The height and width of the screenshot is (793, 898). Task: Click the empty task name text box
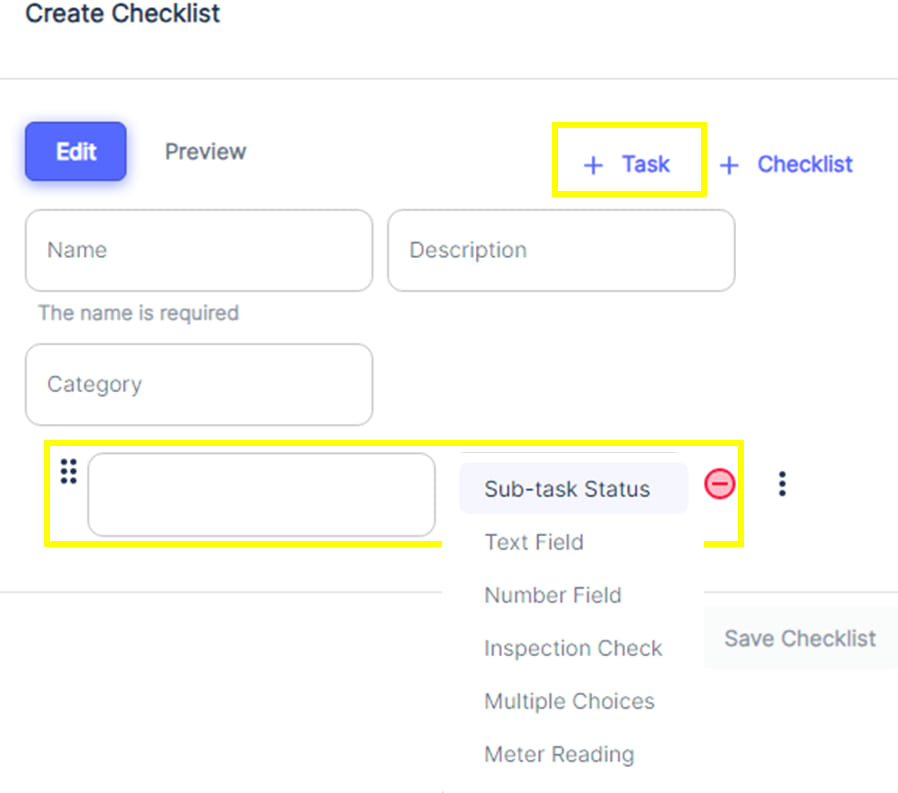[x=261, y=495]
